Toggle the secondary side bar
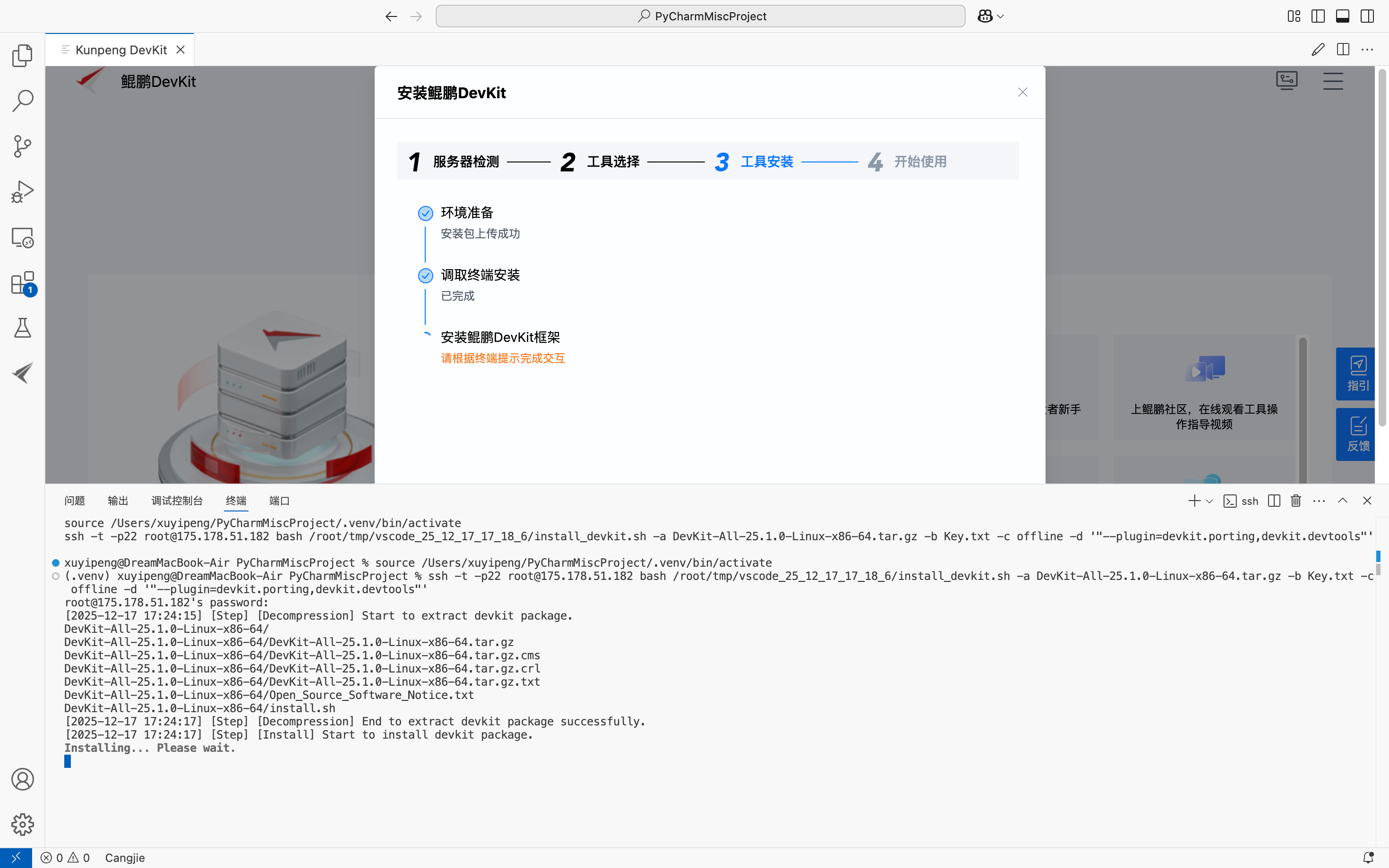 [1367, 16]
